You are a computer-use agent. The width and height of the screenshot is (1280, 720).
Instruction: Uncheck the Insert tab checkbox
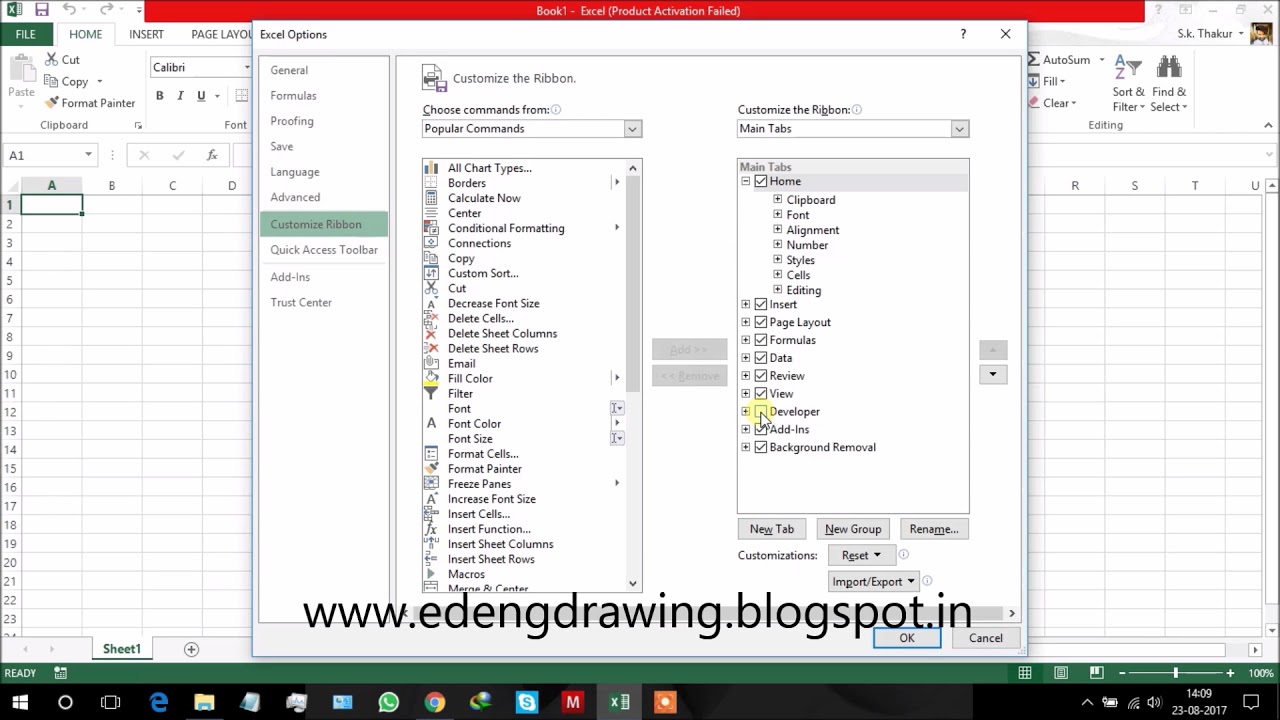pos(761,304)
